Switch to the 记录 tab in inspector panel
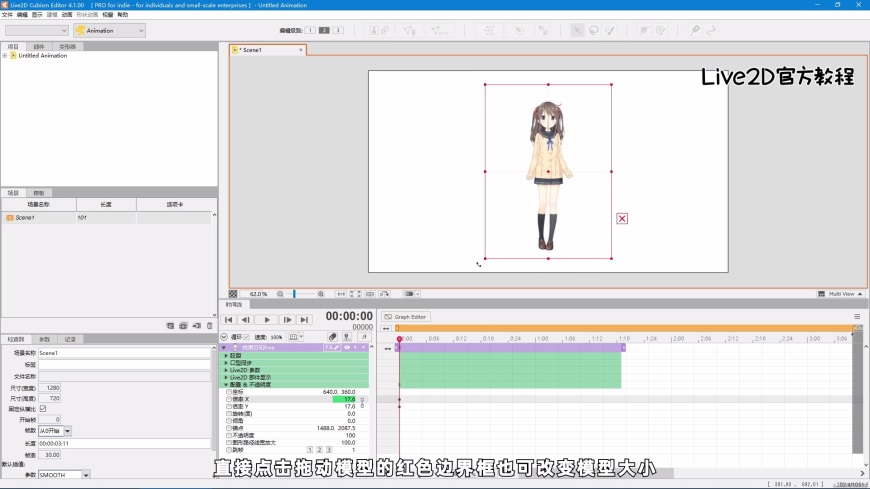 70,339
